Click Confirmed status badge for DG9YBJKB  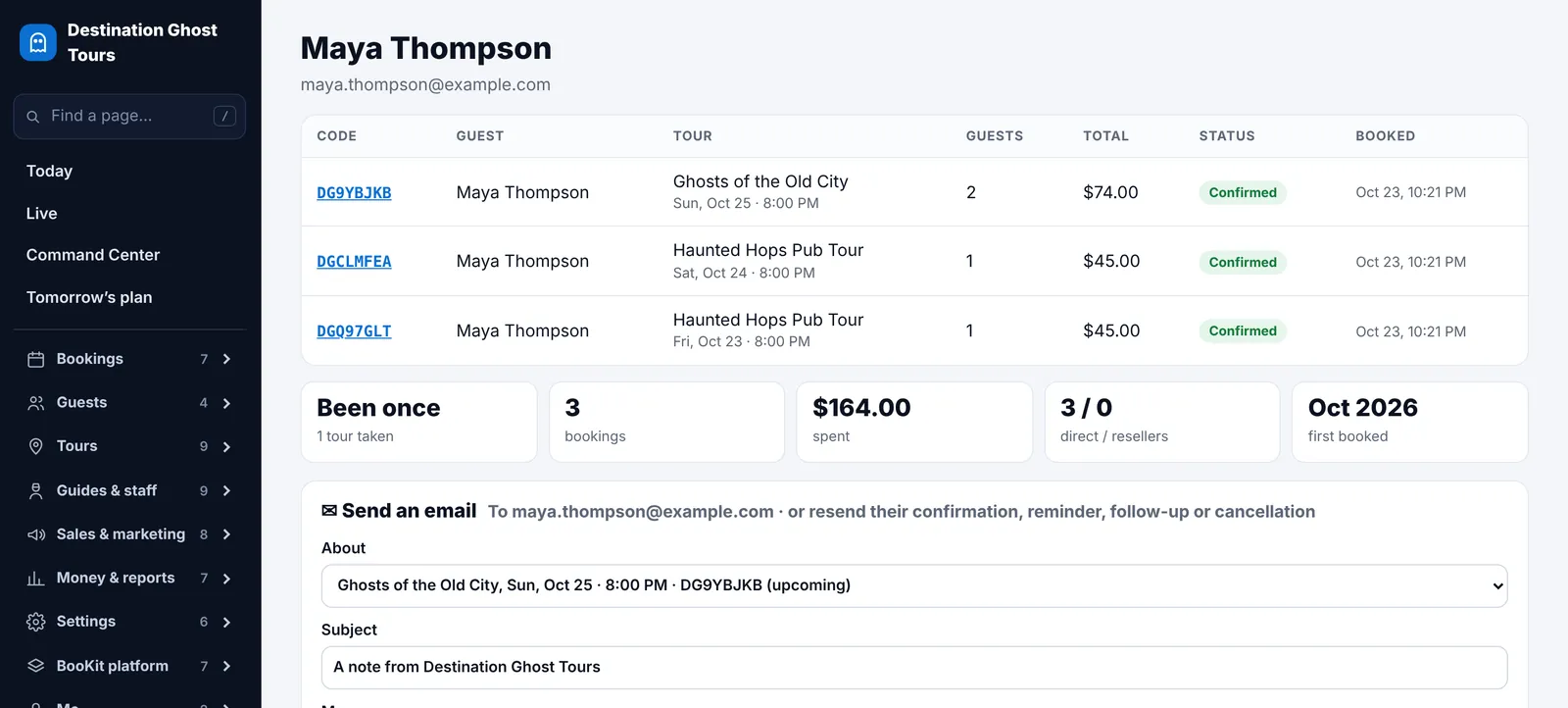1243,193
